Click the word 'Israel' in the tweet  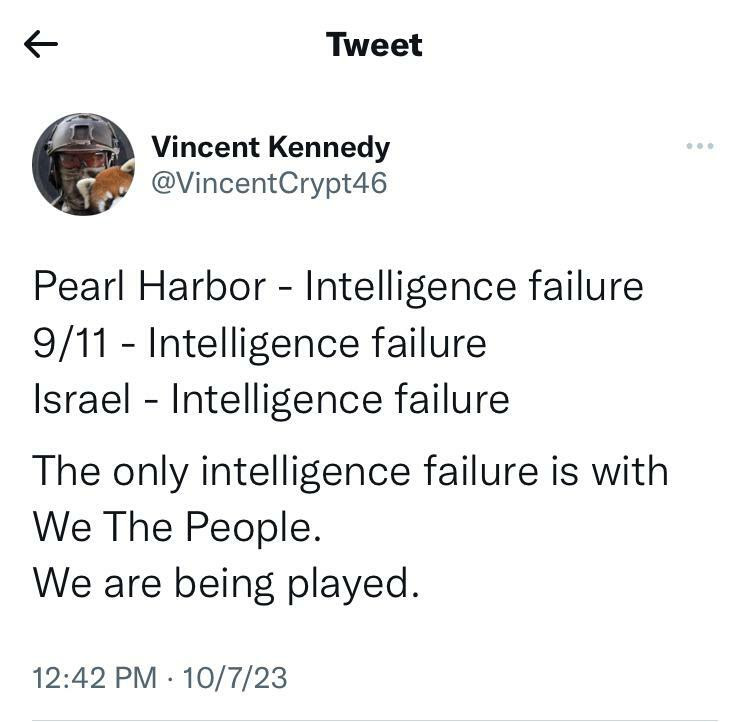82,400
